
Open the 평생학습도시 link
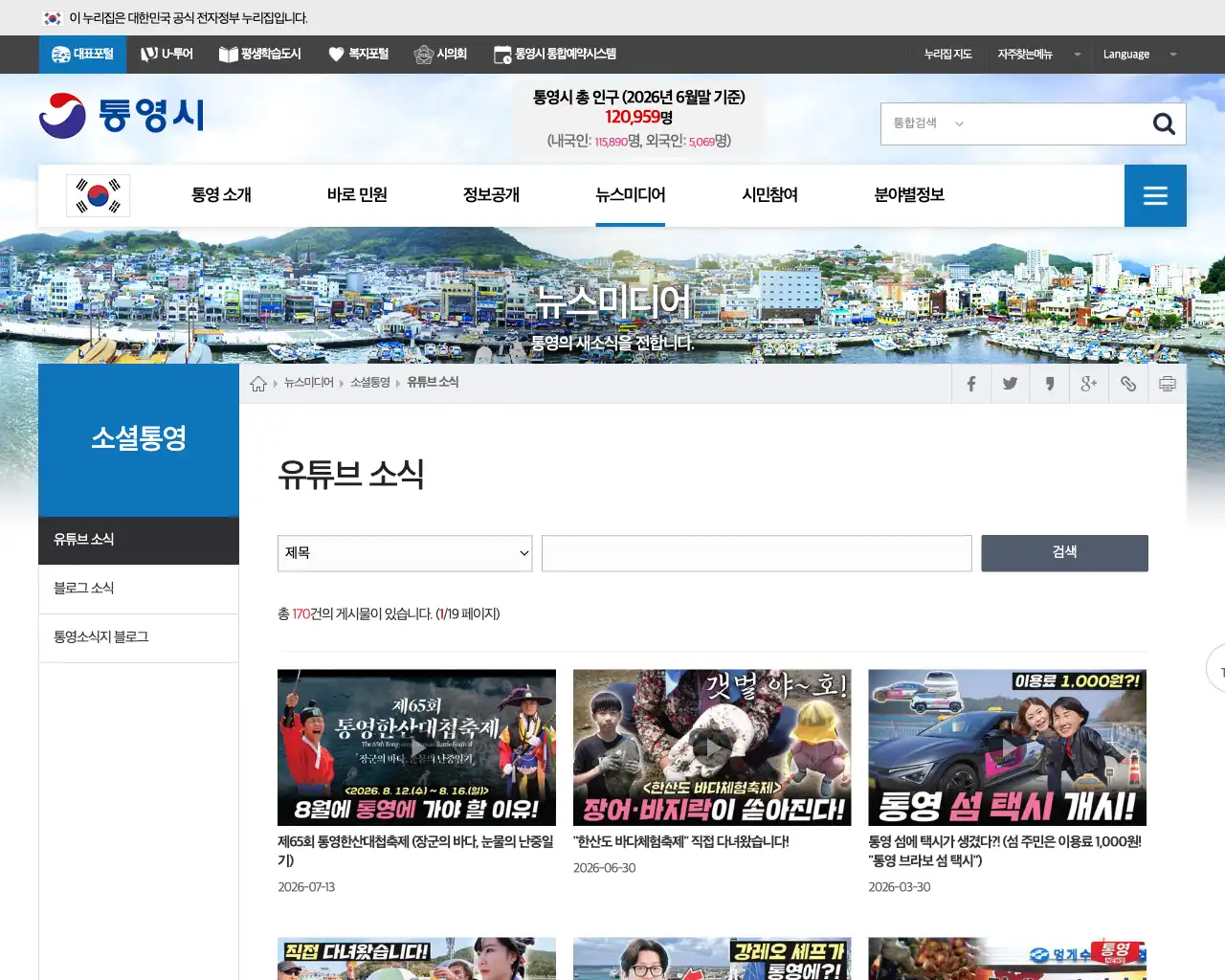click(x=260, y=55)
